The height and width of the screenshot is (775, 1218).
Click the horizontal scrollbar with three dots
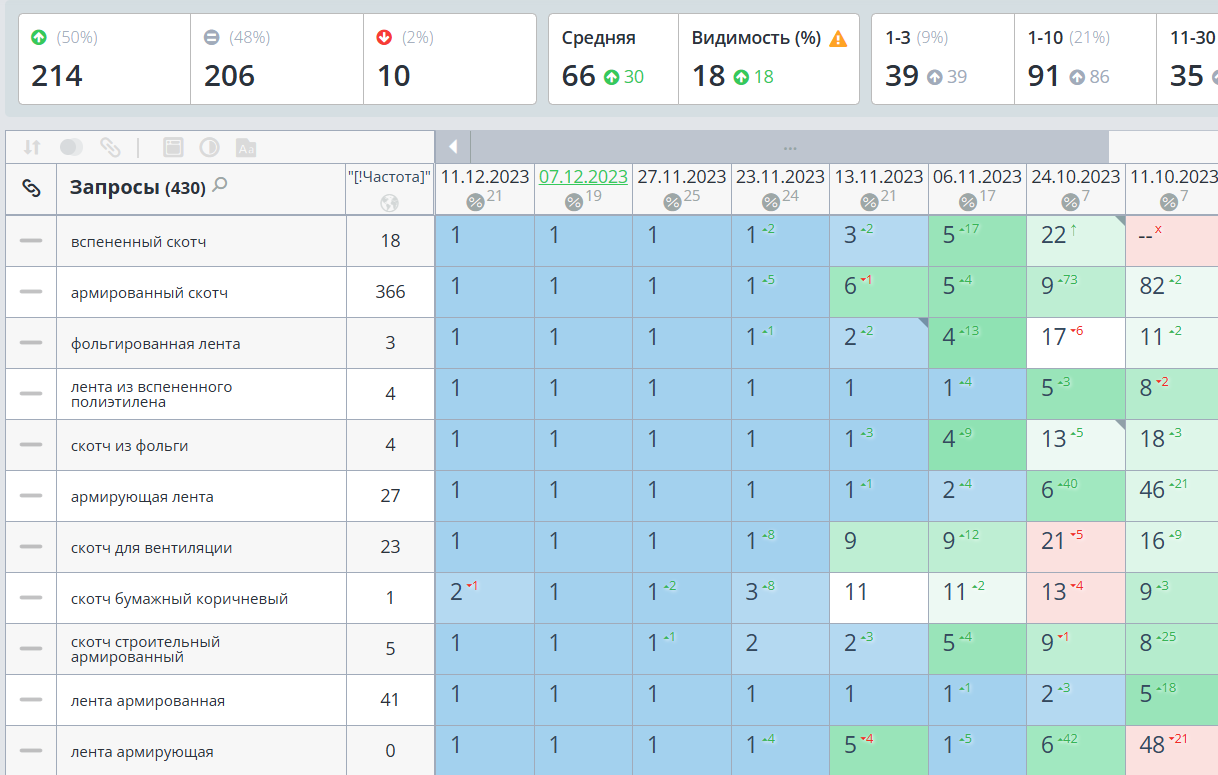[x=790, y=147]
